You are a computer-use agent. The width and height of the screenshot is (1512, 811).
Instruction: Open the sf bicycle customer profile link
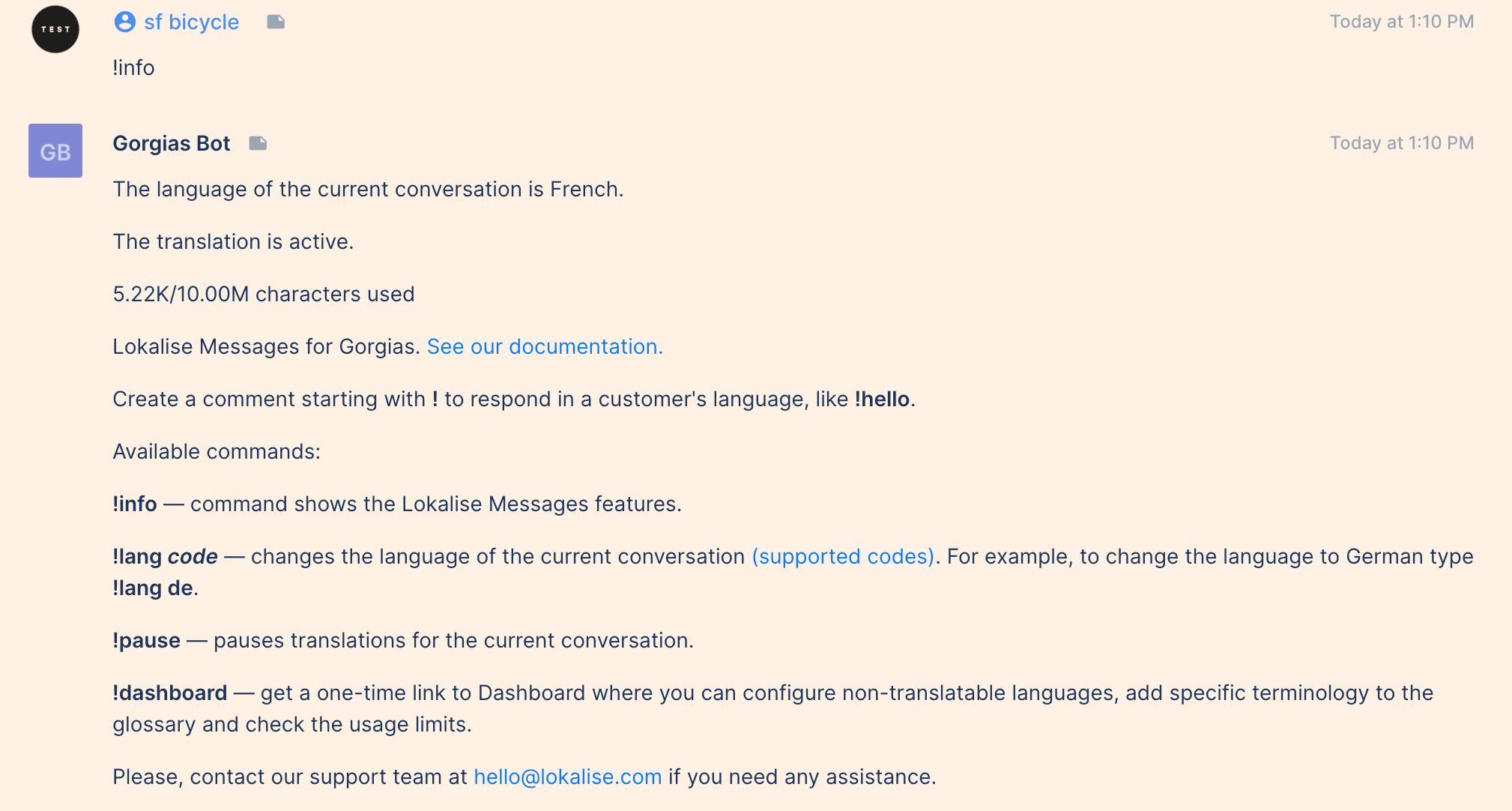tap(191, 22)
